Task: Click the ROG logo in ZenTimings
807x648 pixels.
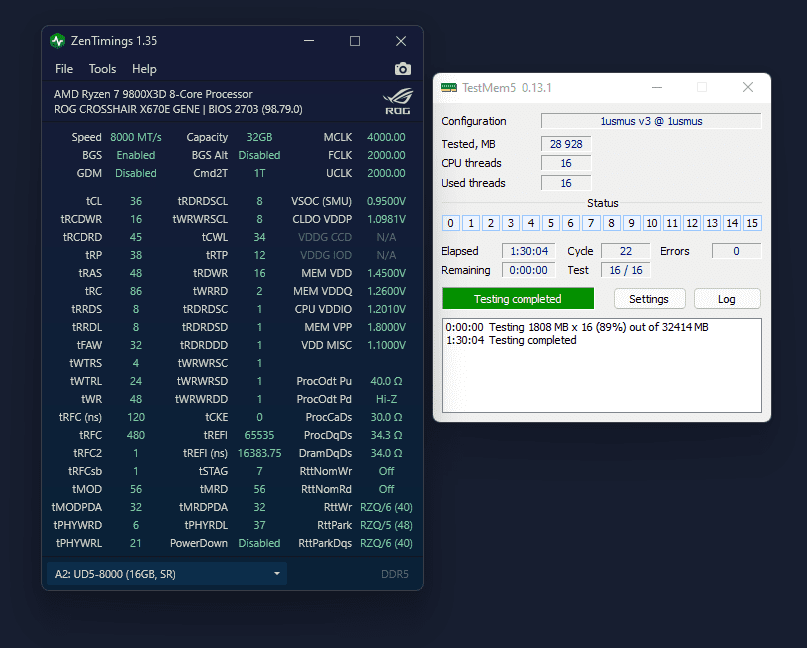Action: tap(397, 101)
